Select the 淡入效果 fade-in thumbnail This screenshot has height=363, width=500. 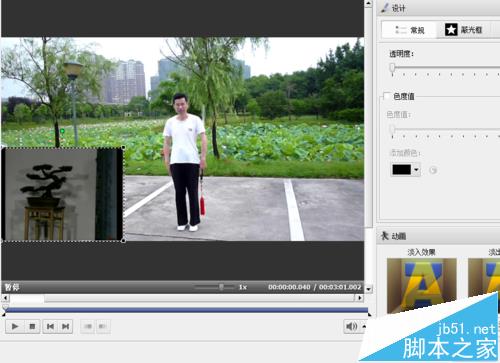tap(422, 286)
